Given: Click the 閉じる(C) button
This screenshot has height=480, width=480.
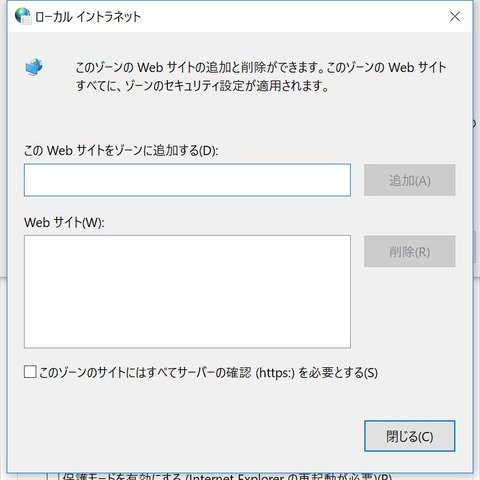Looking at the screenshot, I should [410, 436].
